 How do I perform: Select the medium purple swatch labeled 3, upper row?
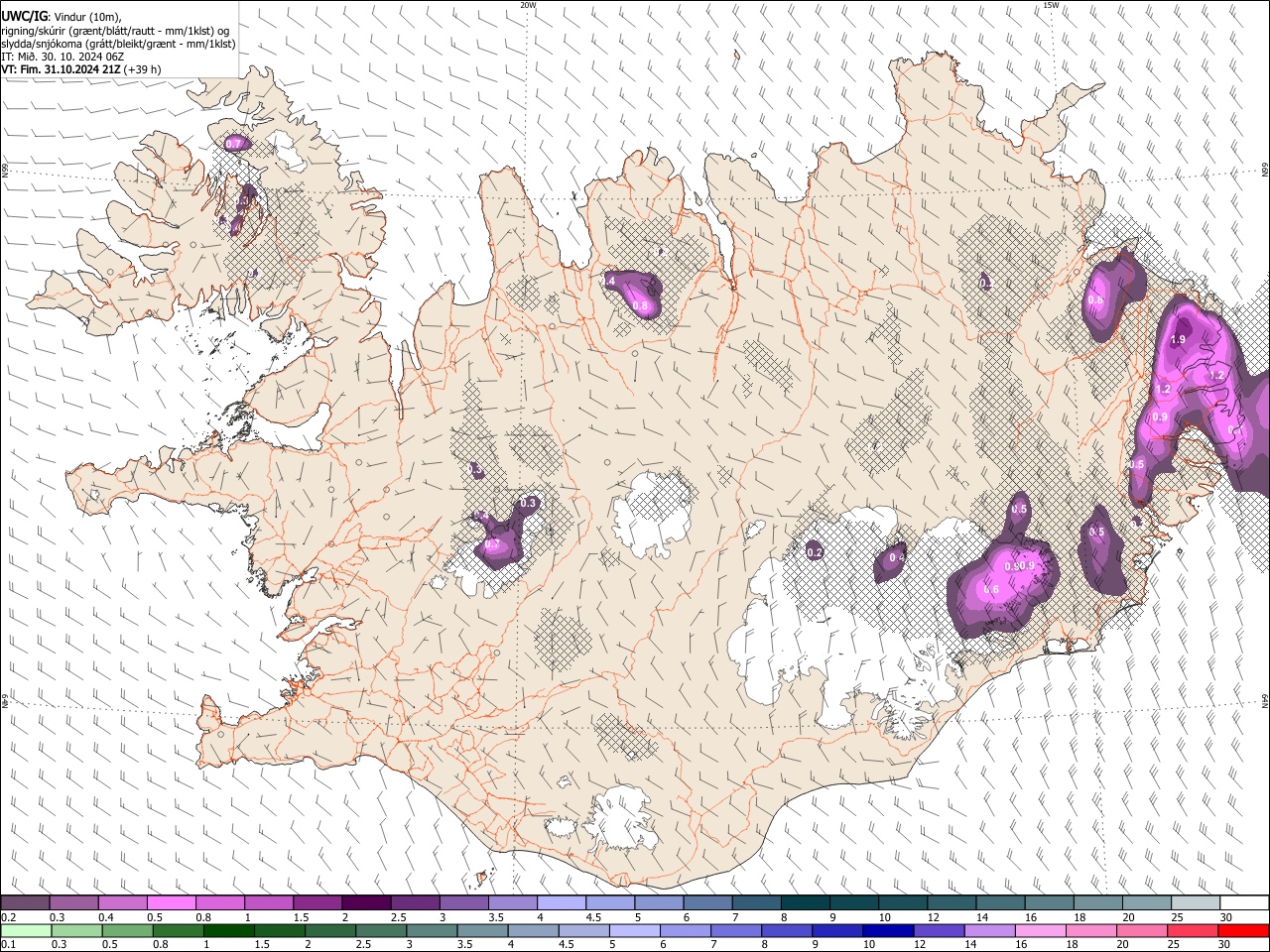pos(462,902)
